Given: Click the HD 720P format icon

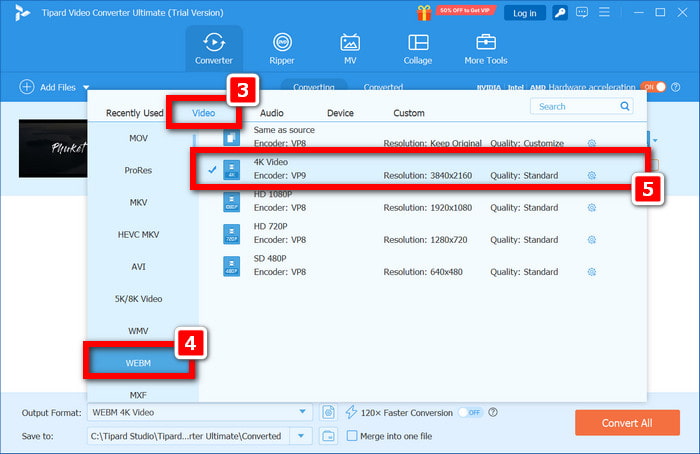Looking at the screenshot, I should pos(231,234).
